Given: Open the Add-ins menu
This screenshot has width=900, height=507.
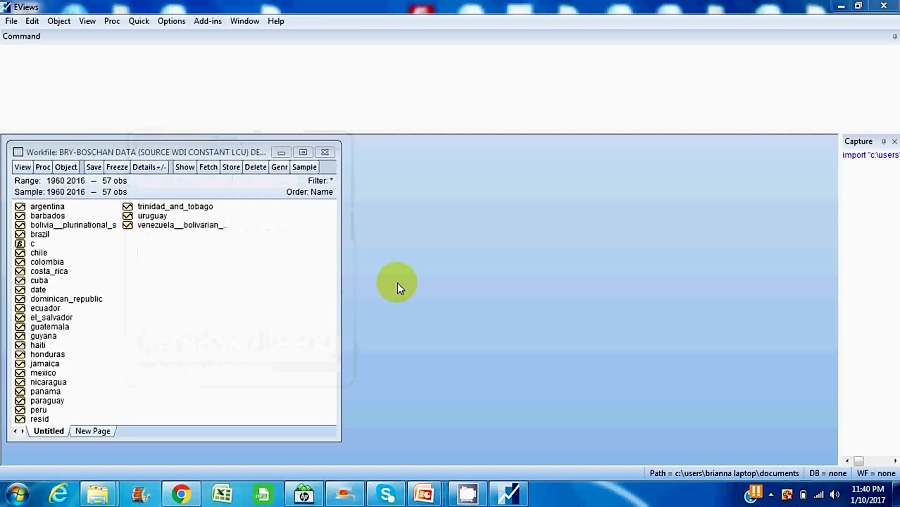Looking at the screenshot, I should click(x=207, y=21).
